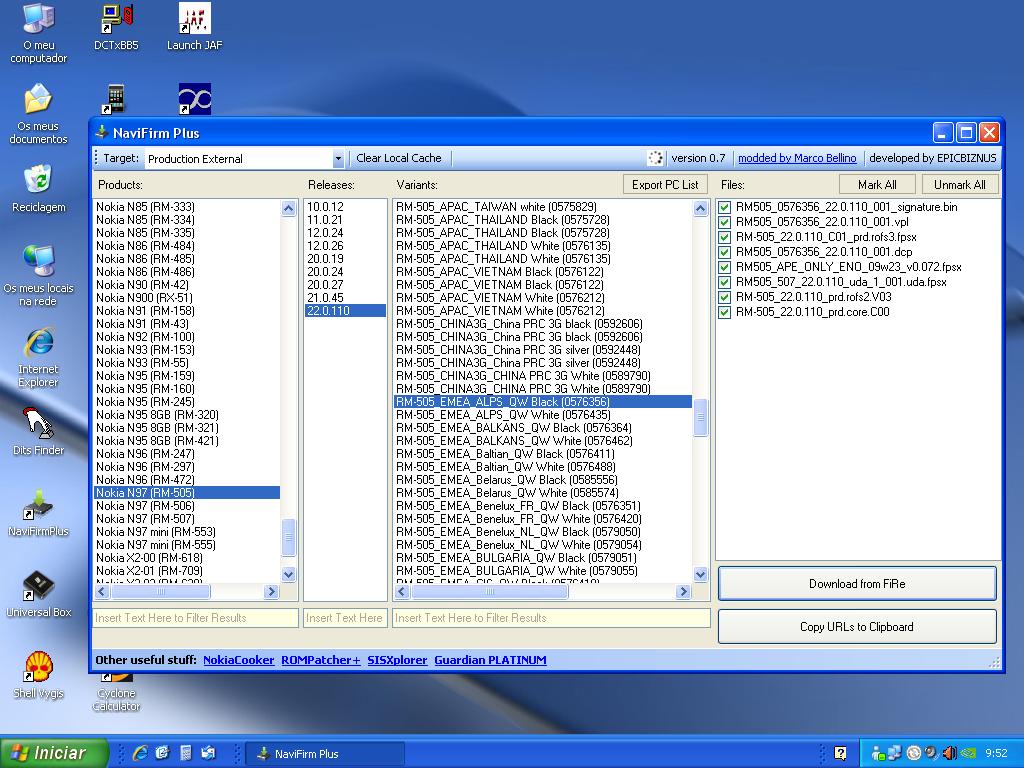Click the Download from FiRe button
Screen dimensions: 1024x768
click(857, 584)
